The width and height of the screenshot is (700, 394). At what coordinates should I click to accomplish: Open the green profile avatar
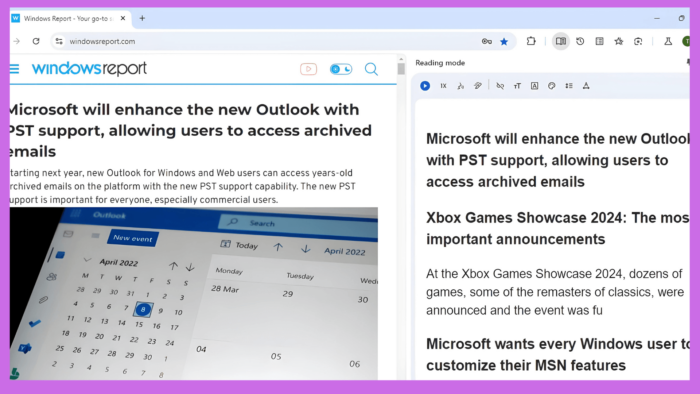pos(686,41)
